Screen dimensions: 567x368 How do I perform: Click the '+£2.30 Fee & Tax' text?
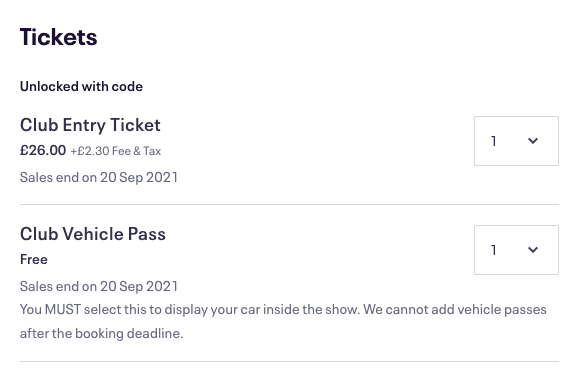point(116,151)
